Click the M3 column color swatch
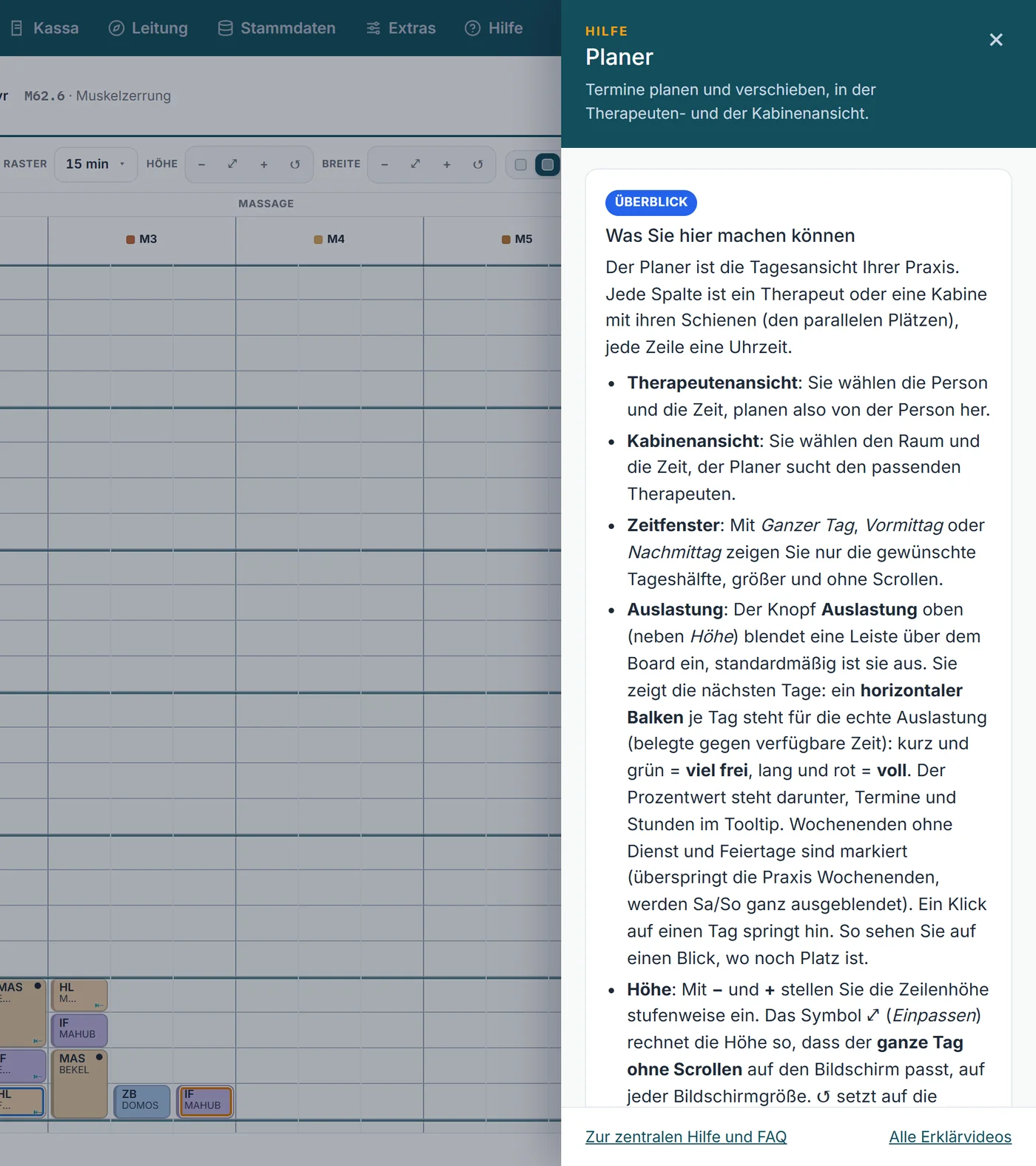This screenshot has width=1036, height=1166. [x=130, y=240]
